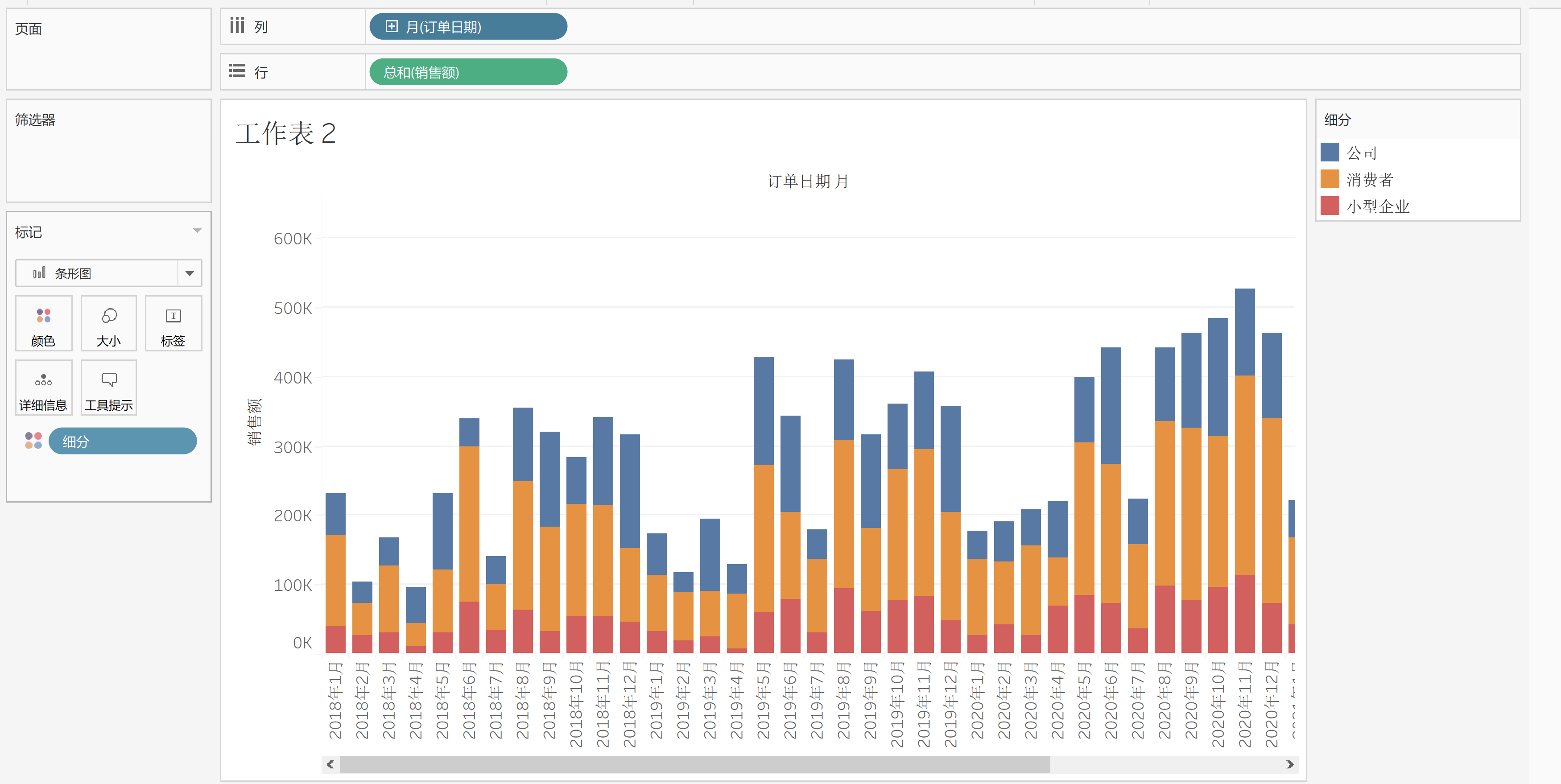Expand the plus icon on 月(订单日期) pill
1561x784 pixels.
[x=392, y=26]
